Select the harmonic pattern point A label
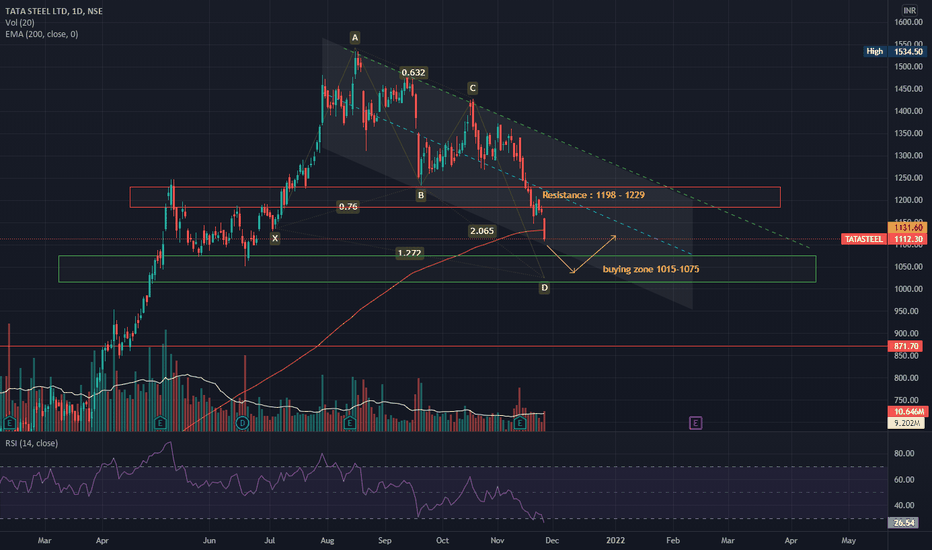The height and width of the screenshot is (550, 932). tap(355, 37)
